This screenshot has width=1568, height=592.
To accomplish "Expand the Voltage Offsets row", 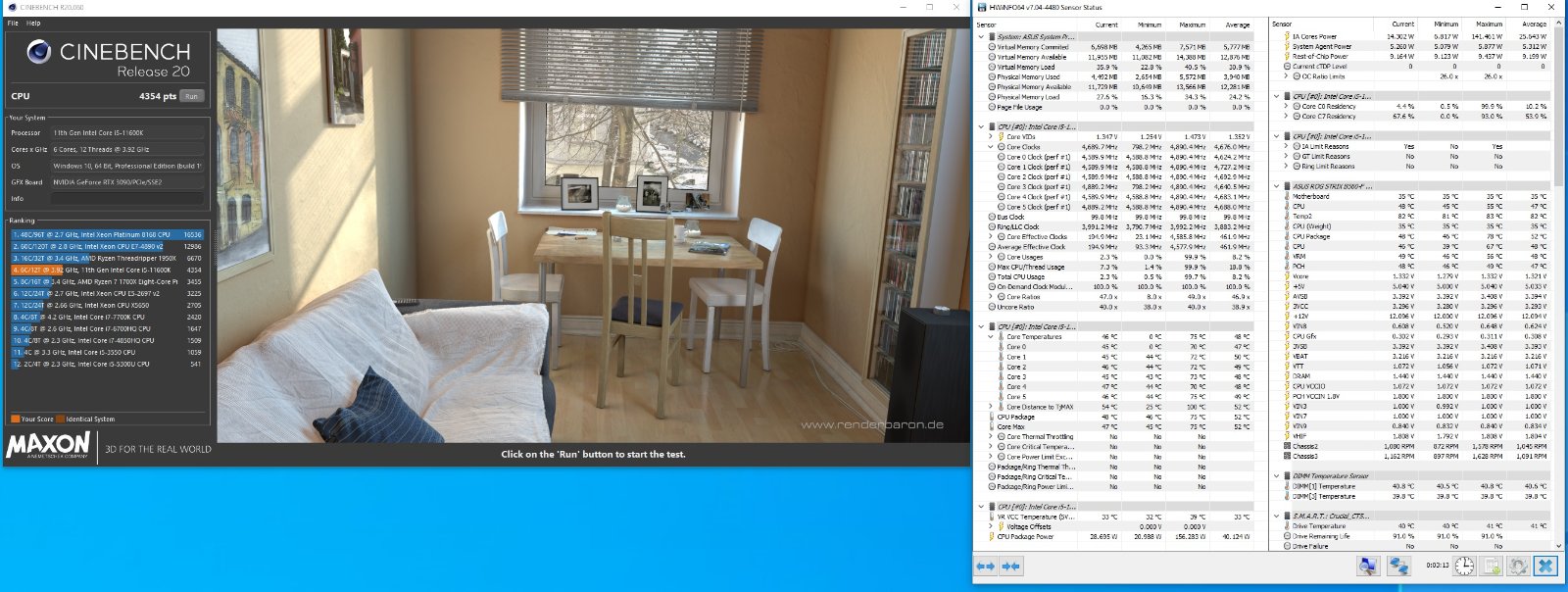I will click(991, 526).
